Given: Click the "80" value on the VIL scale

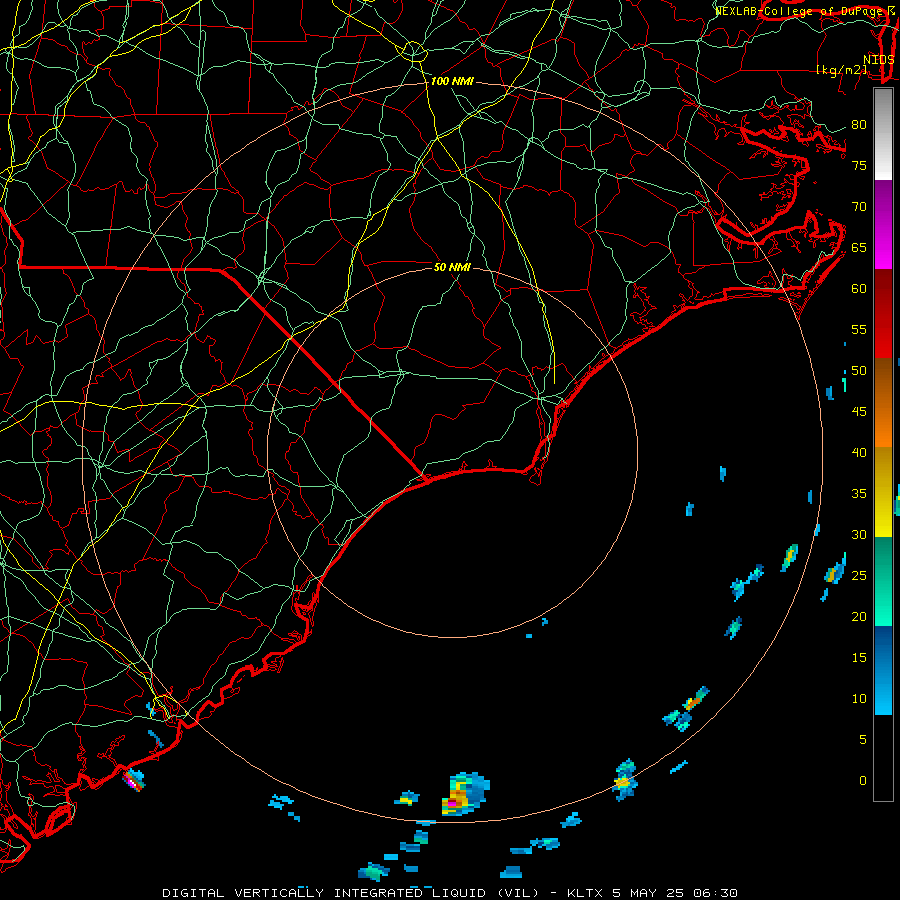Looking at the screenshot, I should (859, 125).
